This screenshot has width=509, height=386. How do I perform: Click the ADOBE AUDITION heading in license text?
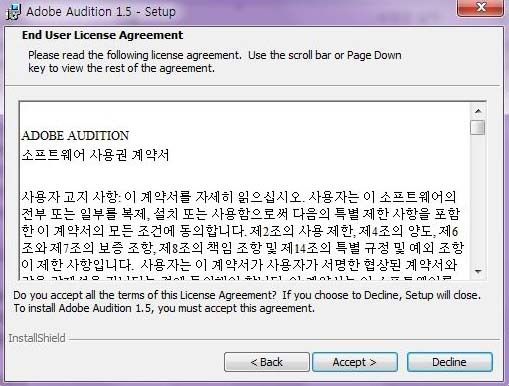point(75,136)
